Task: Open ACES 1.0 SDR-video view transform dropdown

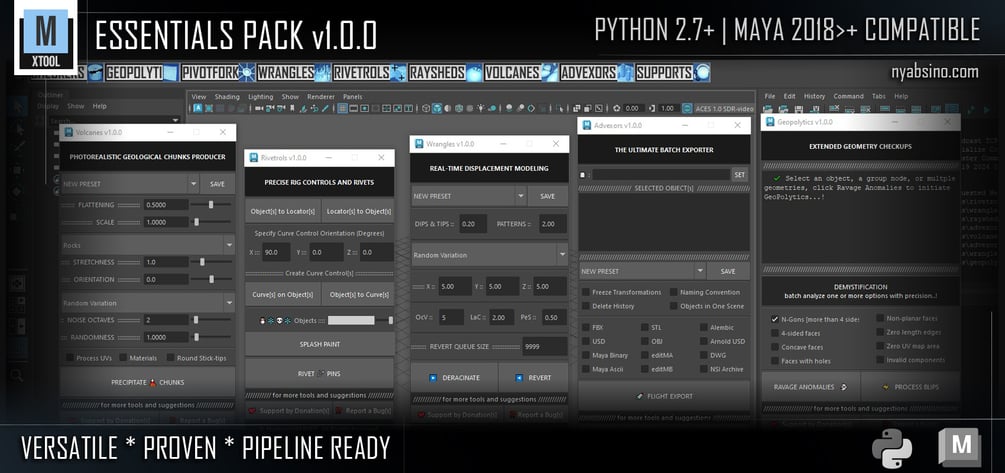Action: point(724,108)
